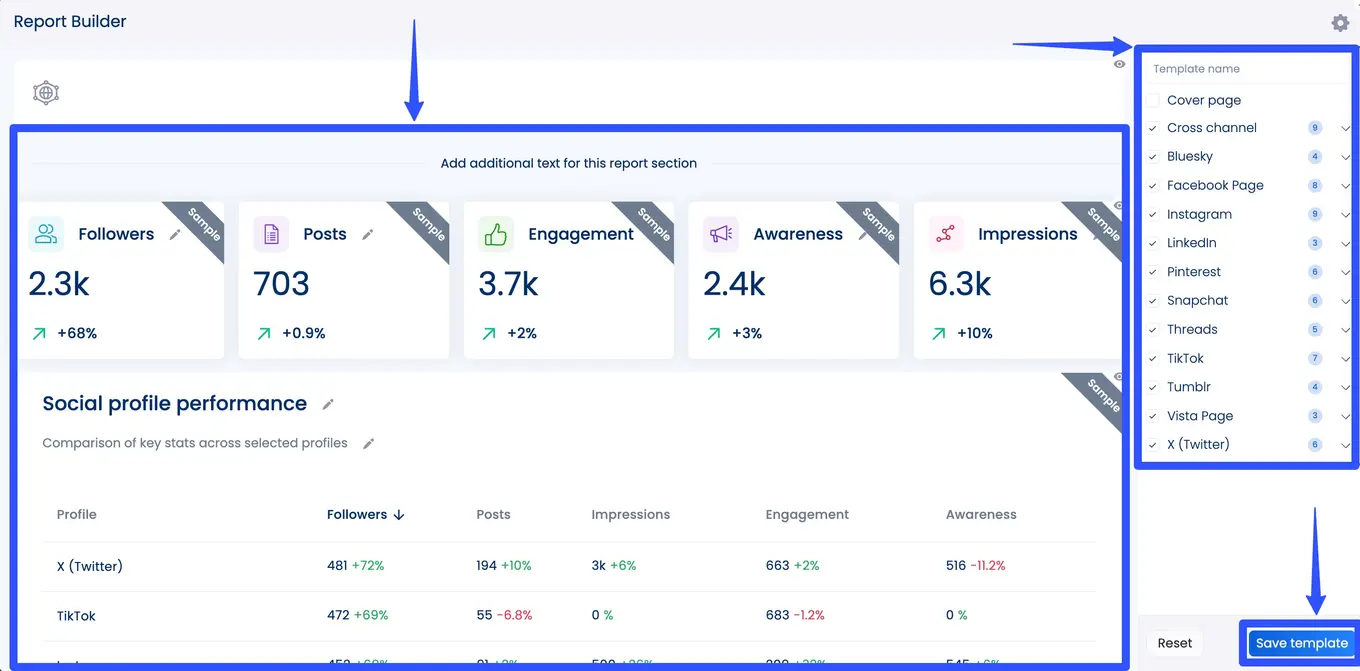Edit the comparison subtitle via pencil icon
This screenshot has width=1360, height=671.
(x=369, y=443)
